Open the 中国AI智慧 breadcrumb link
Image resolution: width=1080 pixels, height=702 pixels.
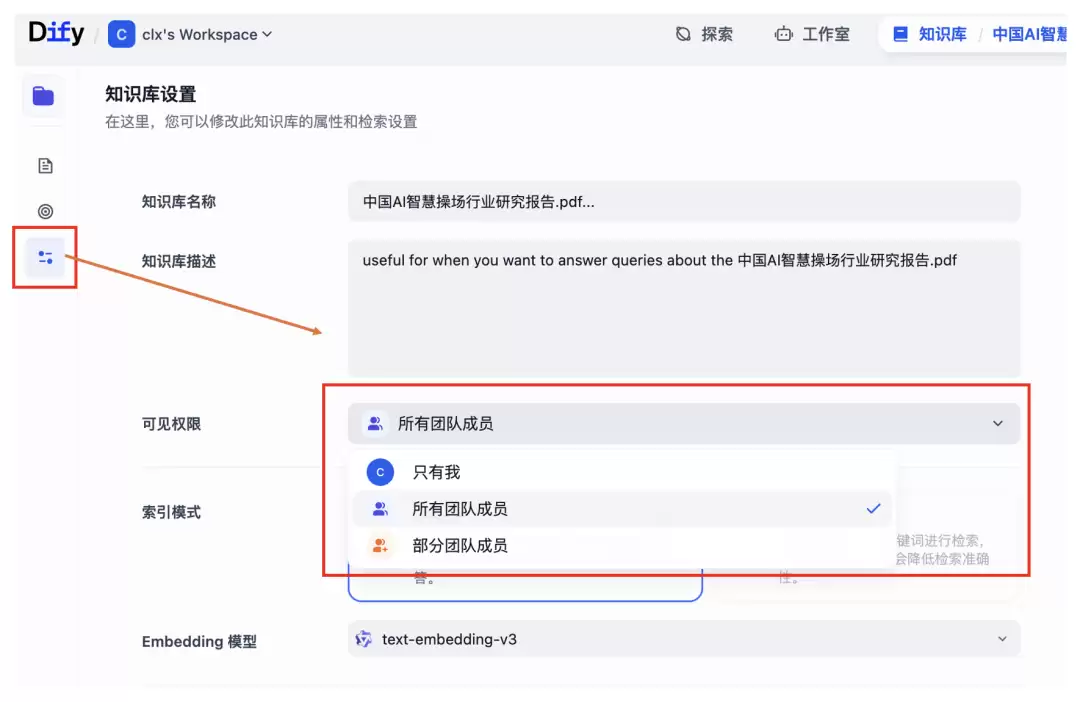(x=1029, y=34)
